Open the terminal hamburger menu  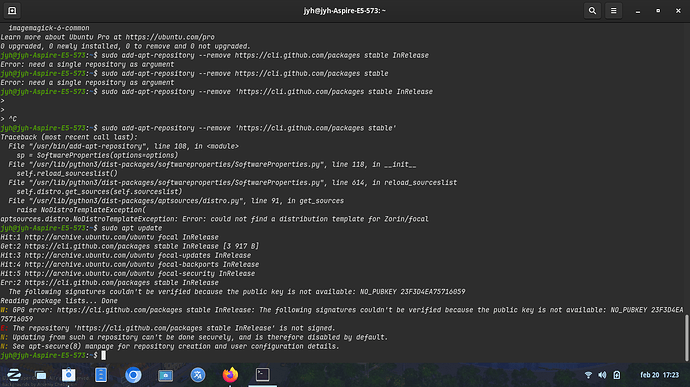point(613,11)
